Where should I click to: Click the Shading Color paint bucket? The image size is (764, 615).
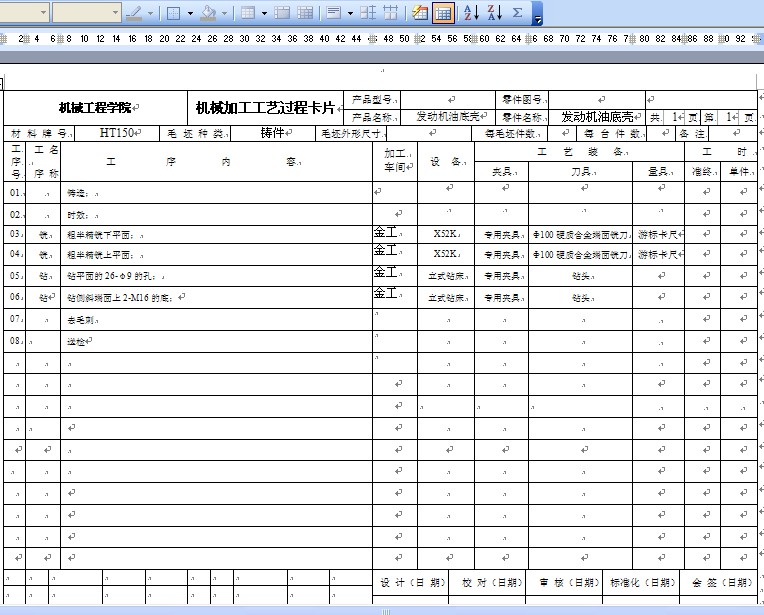(209, 13)
